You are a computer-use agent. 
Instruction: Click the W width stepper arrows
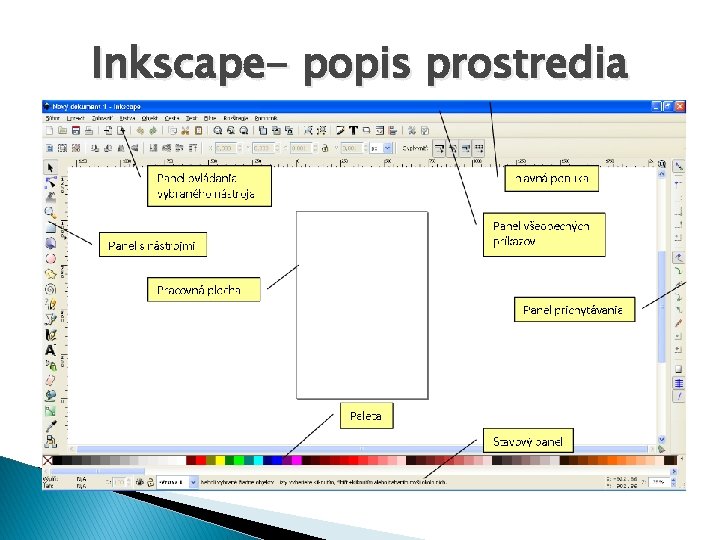tap(315, 148)
